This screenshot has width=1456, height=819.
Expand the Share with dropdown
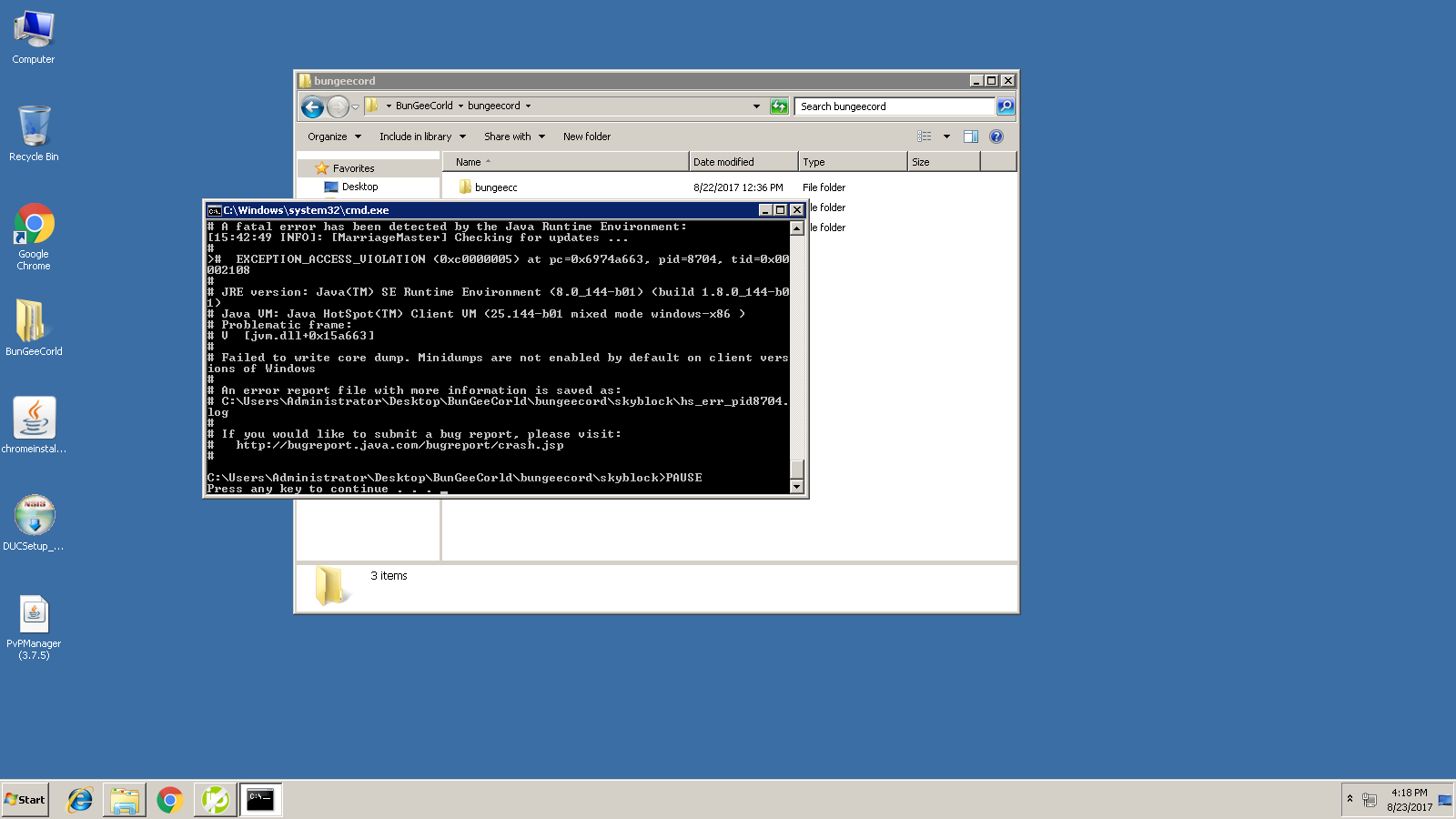point(514,136)
